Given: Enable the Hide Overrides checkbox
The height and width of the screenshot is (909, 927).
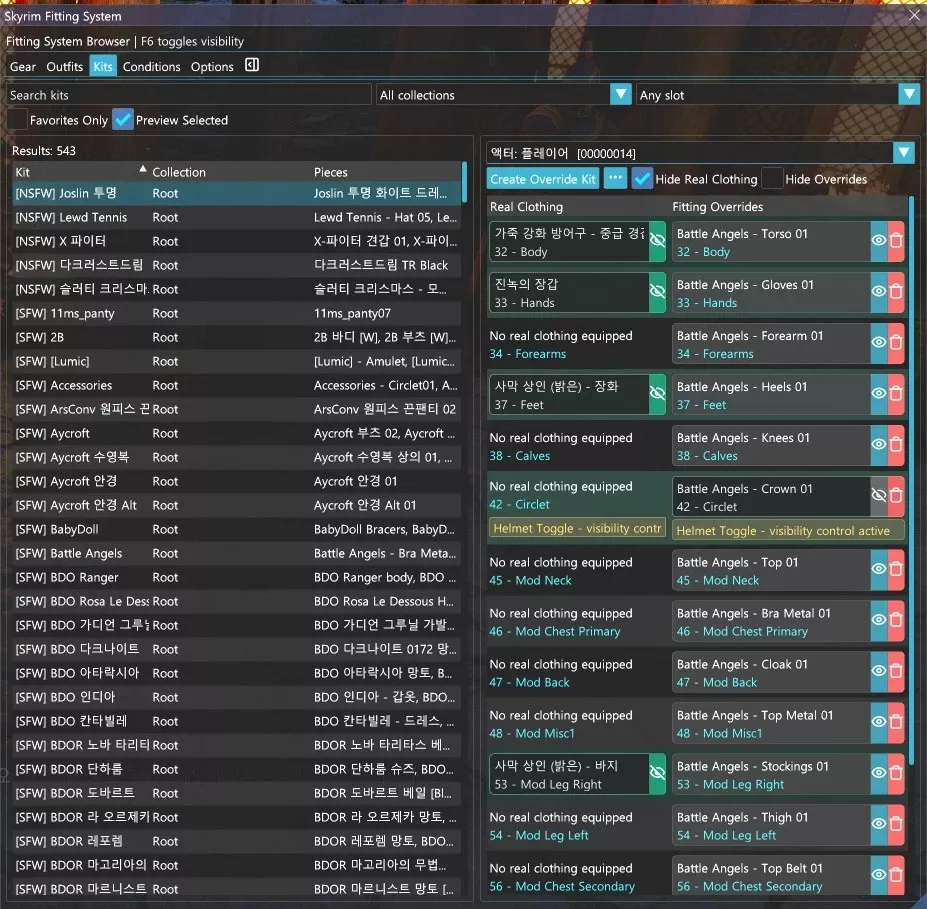Looking at the screenshot, I should [772, 178].
